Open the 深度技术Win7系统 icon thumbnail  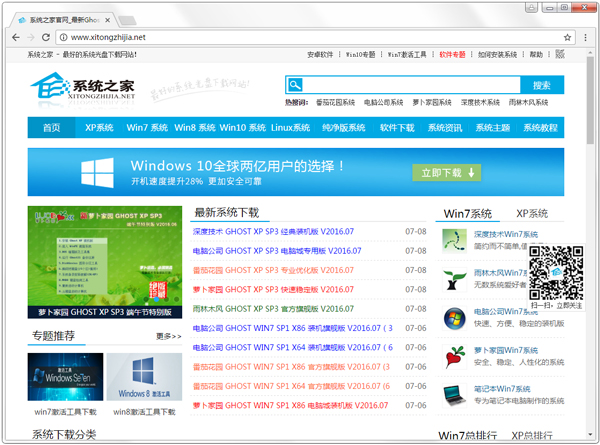tap(454, 241)
